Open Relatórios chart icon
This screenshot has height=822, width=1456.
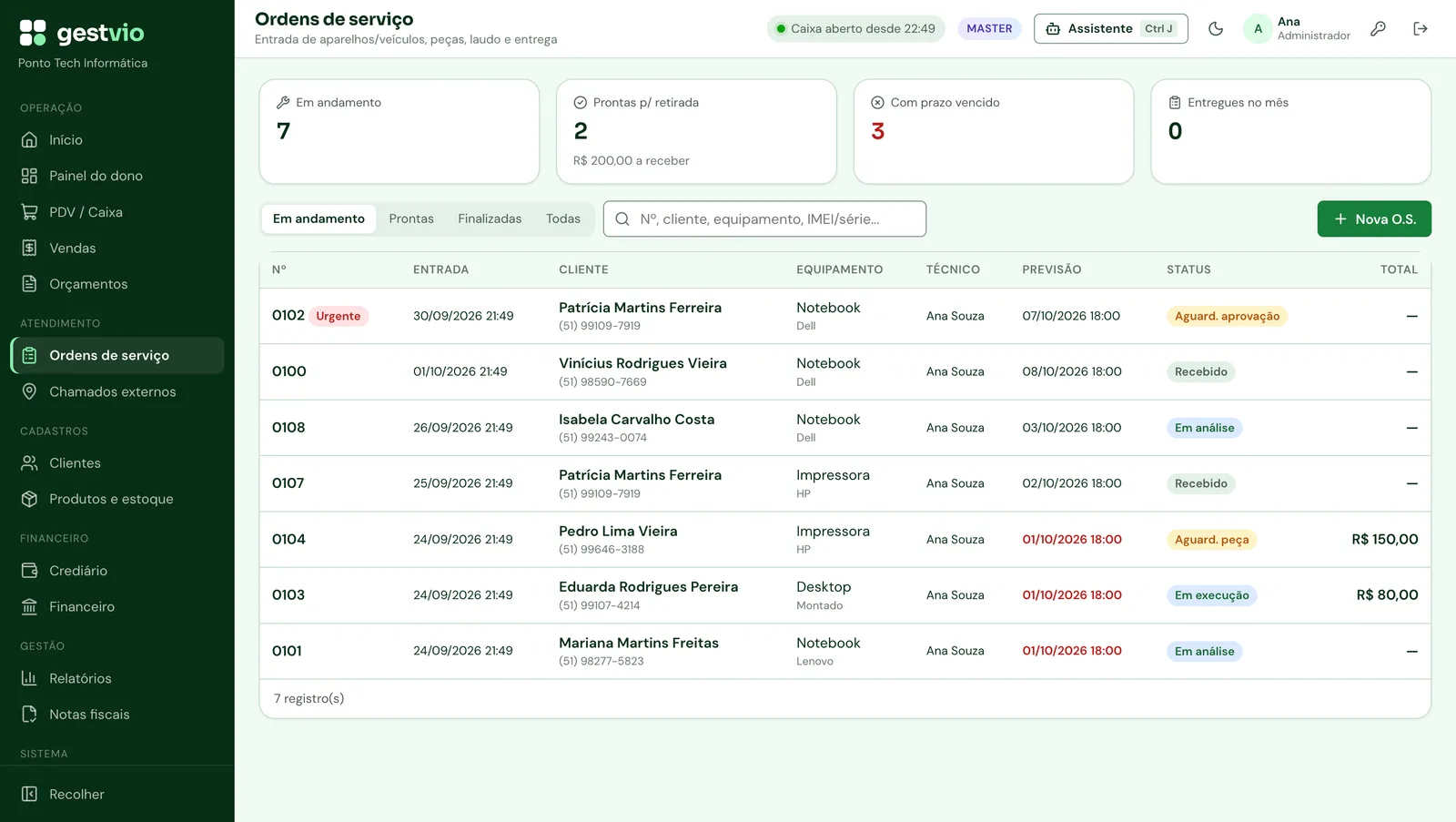pos(29,678)
